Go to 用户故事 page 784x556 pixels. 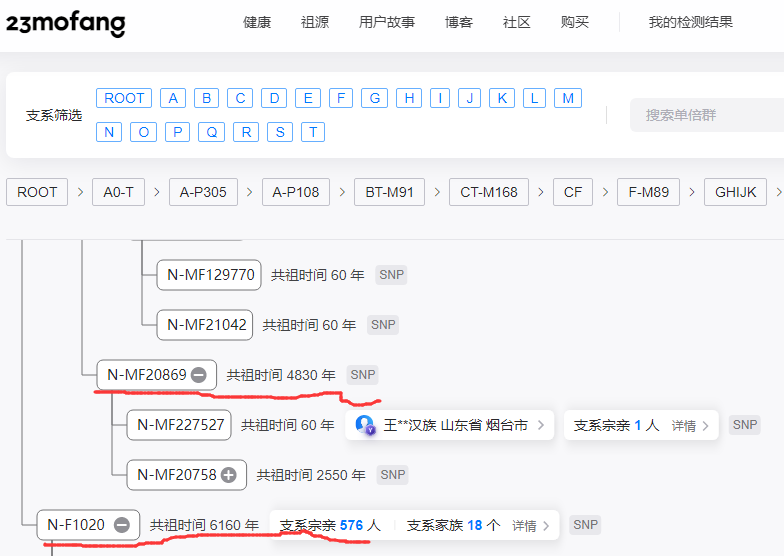387,22
